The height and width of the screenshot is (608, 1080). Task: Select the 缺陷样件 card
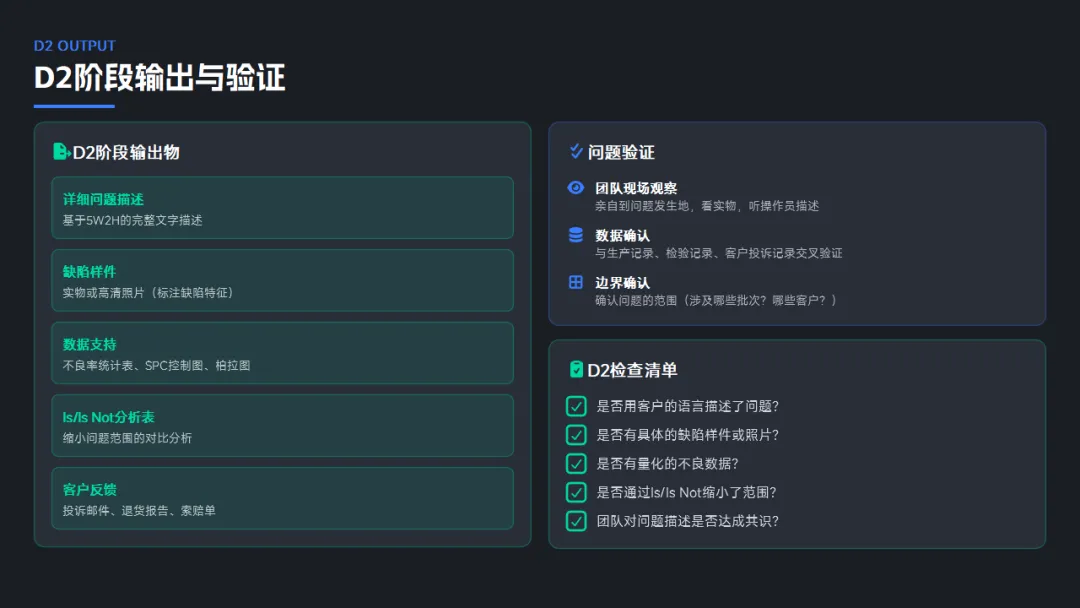click(x=282, y=281)
